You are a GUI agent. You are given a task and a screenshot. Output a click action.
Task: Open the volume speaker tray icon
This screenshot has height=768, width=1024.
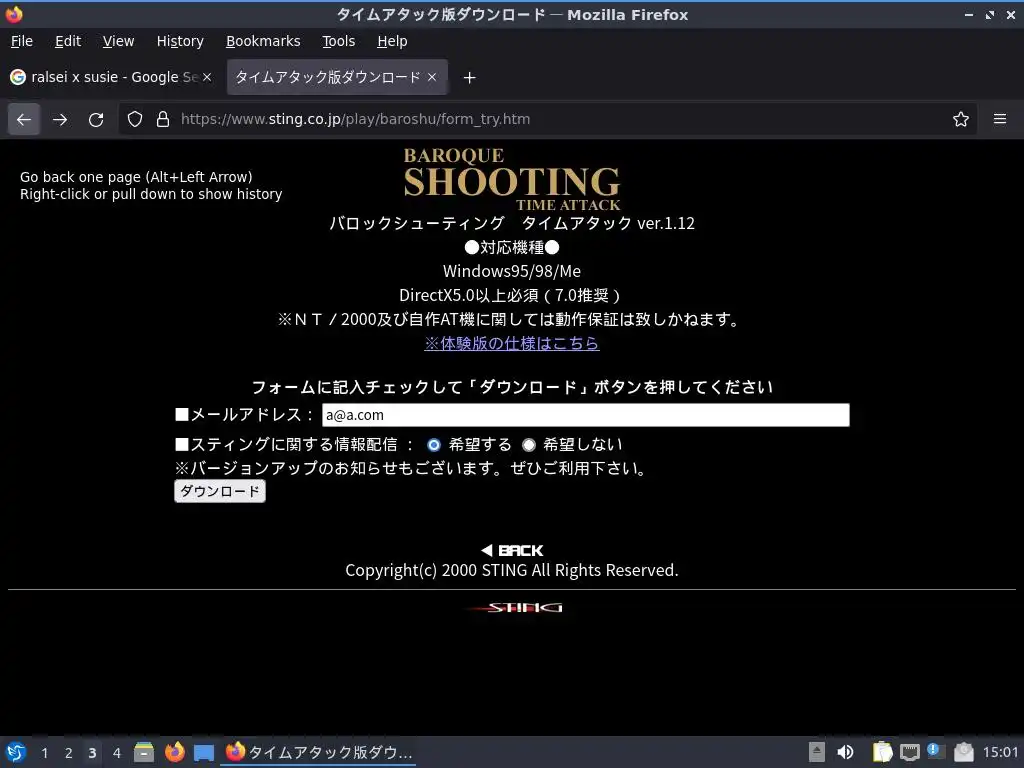[845, 752]
